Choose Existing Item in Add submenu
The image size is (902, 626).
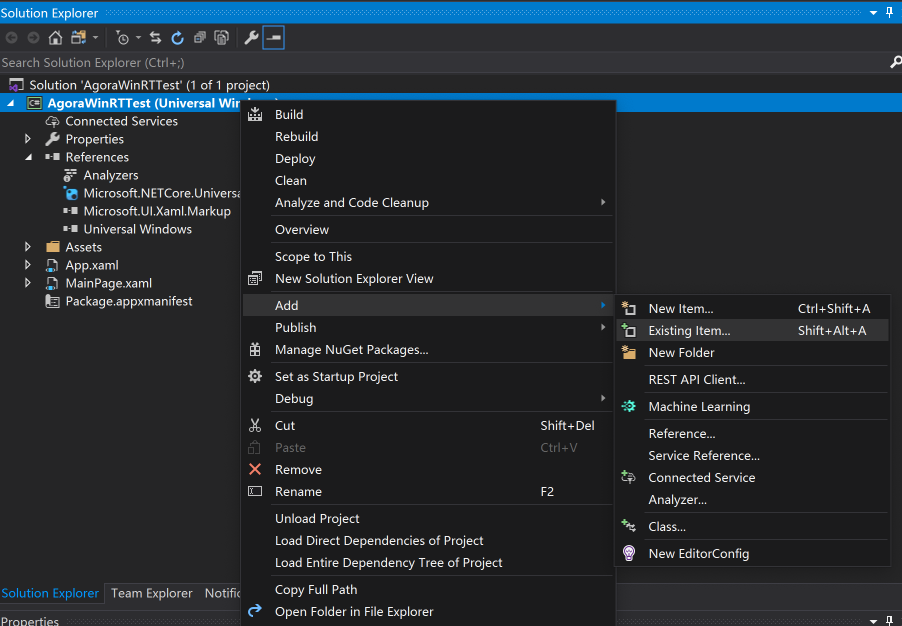click(x=753, y=331)
